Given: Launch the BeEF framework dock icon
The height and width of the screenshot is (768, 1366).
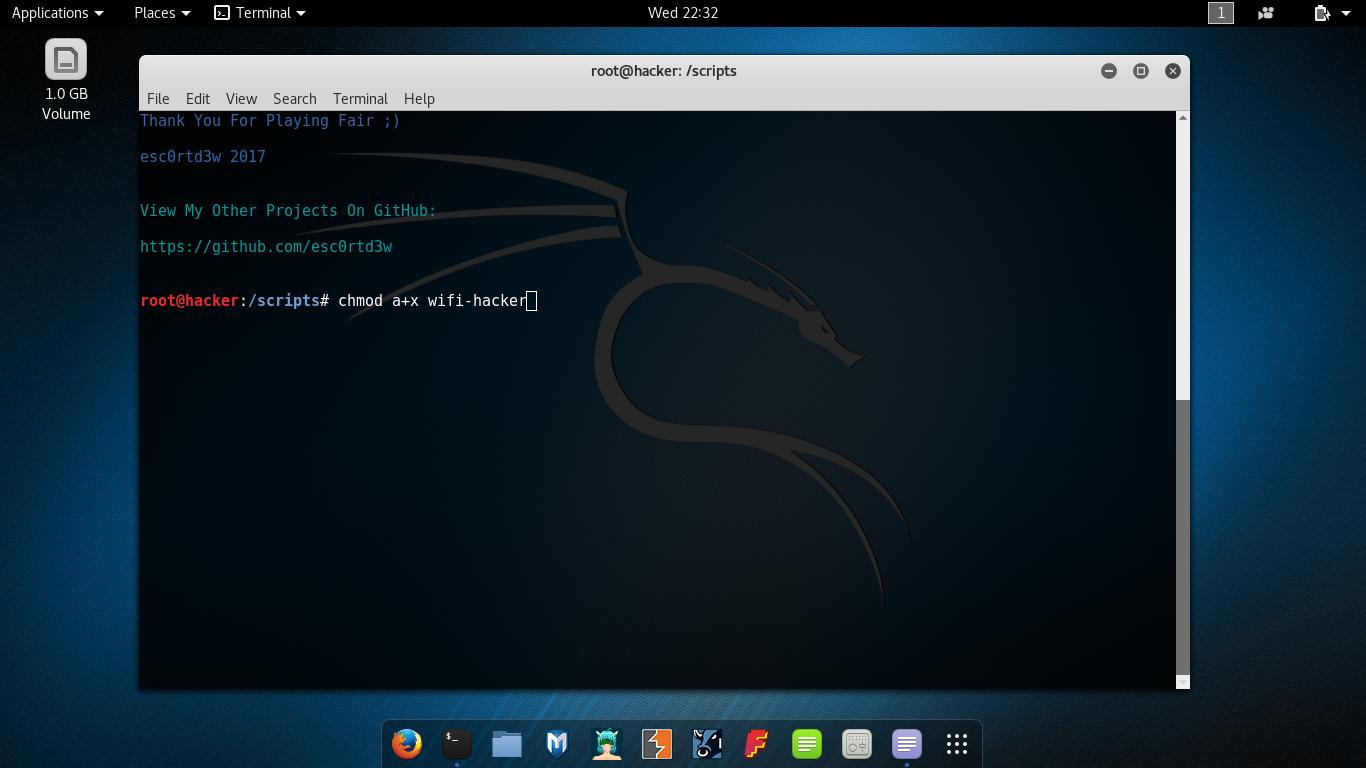Looking at the screenshot, I should (706, 744).
